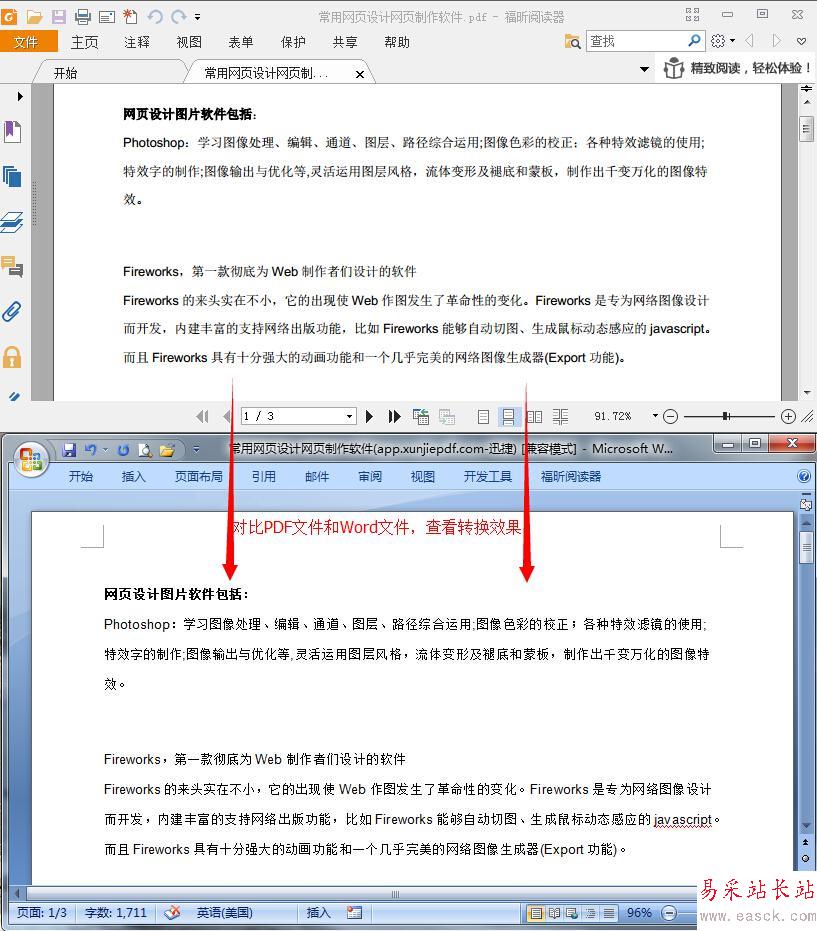Click Foxit quick-access email/form icon
The image size is (817, 931).
point(107,17)
